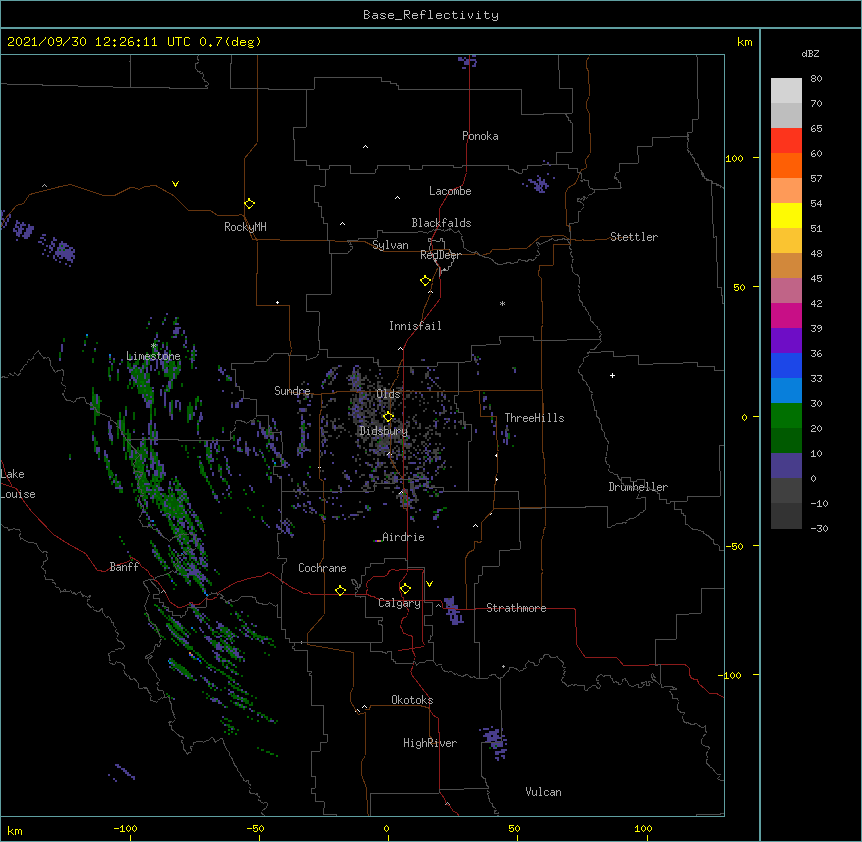Select the light gray 70-80 dBZ legend swatch

click(786, 91)
